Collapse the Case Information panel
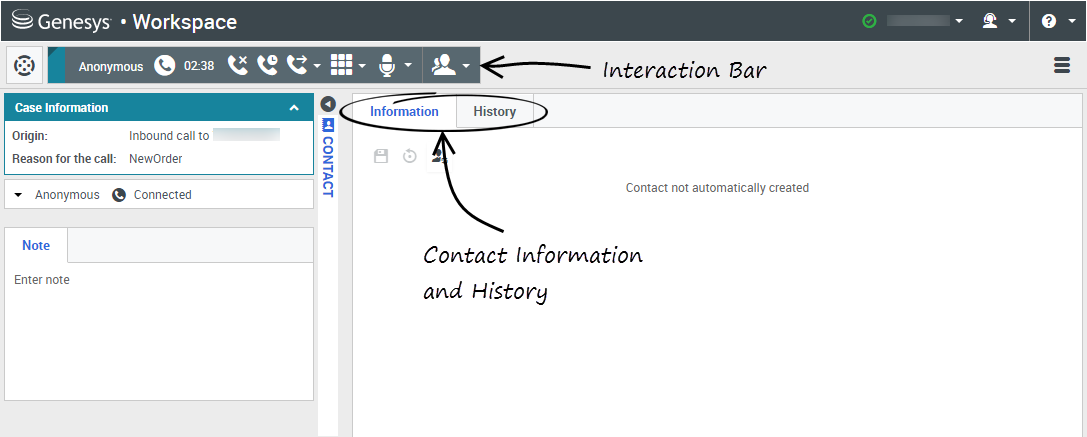The height and width of the screenshot is (437, 1087). [x=294, y=108]
